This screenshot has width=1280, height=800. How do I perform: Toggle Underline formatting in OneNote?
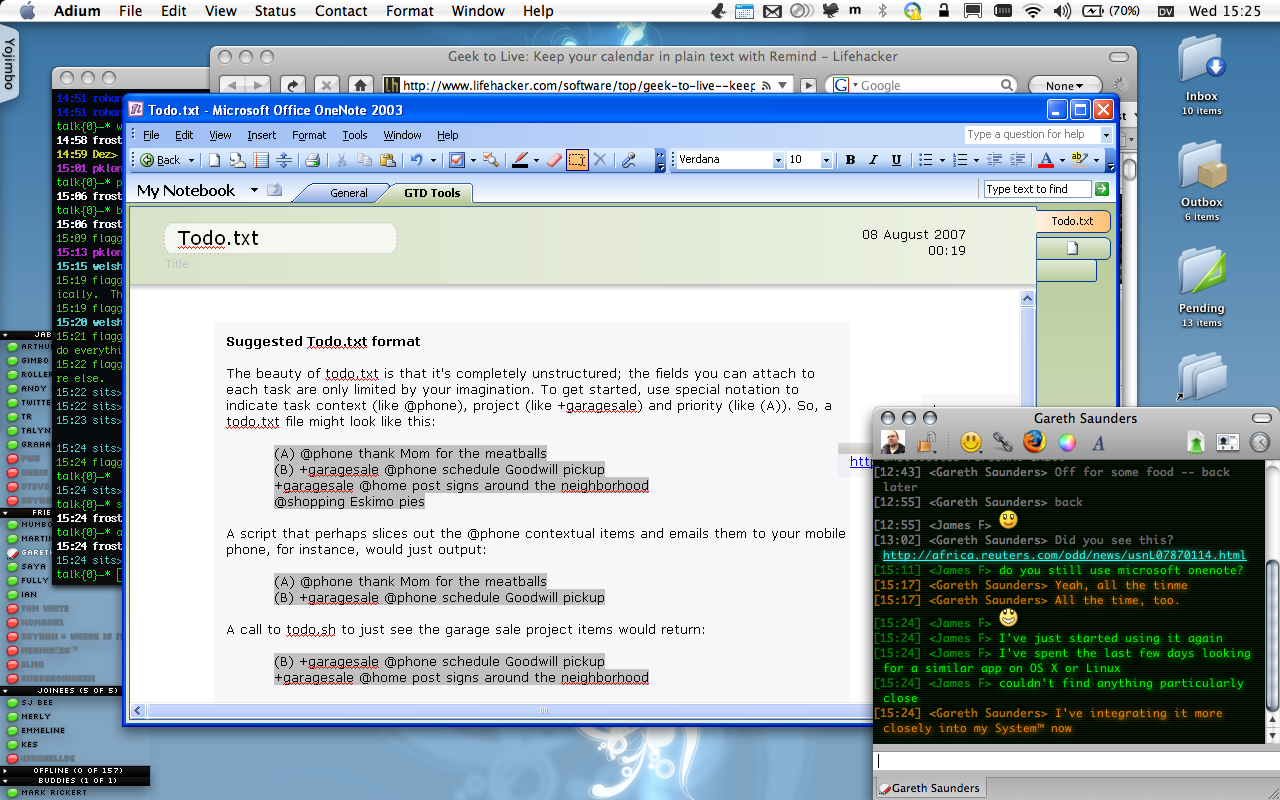pyautogui.click(x=896, y=160)
